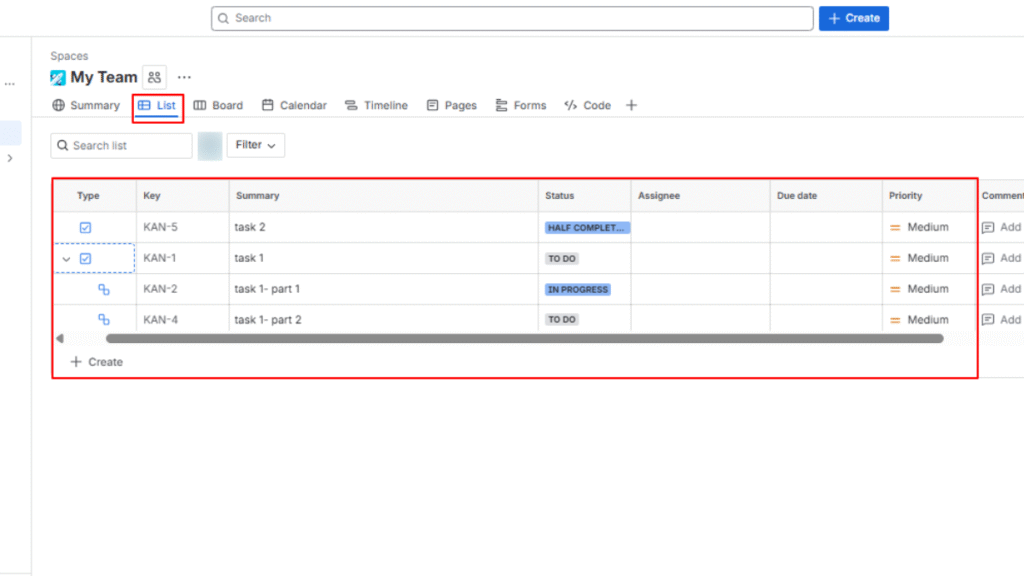Click the Medium priority icon for task 2

(897, 227)
